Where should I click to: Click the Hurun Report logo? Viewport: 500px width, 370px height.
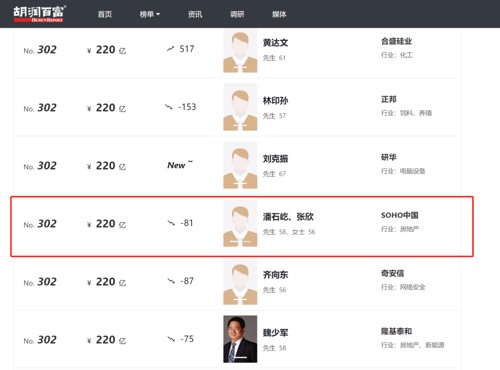(x=40, y=14)
